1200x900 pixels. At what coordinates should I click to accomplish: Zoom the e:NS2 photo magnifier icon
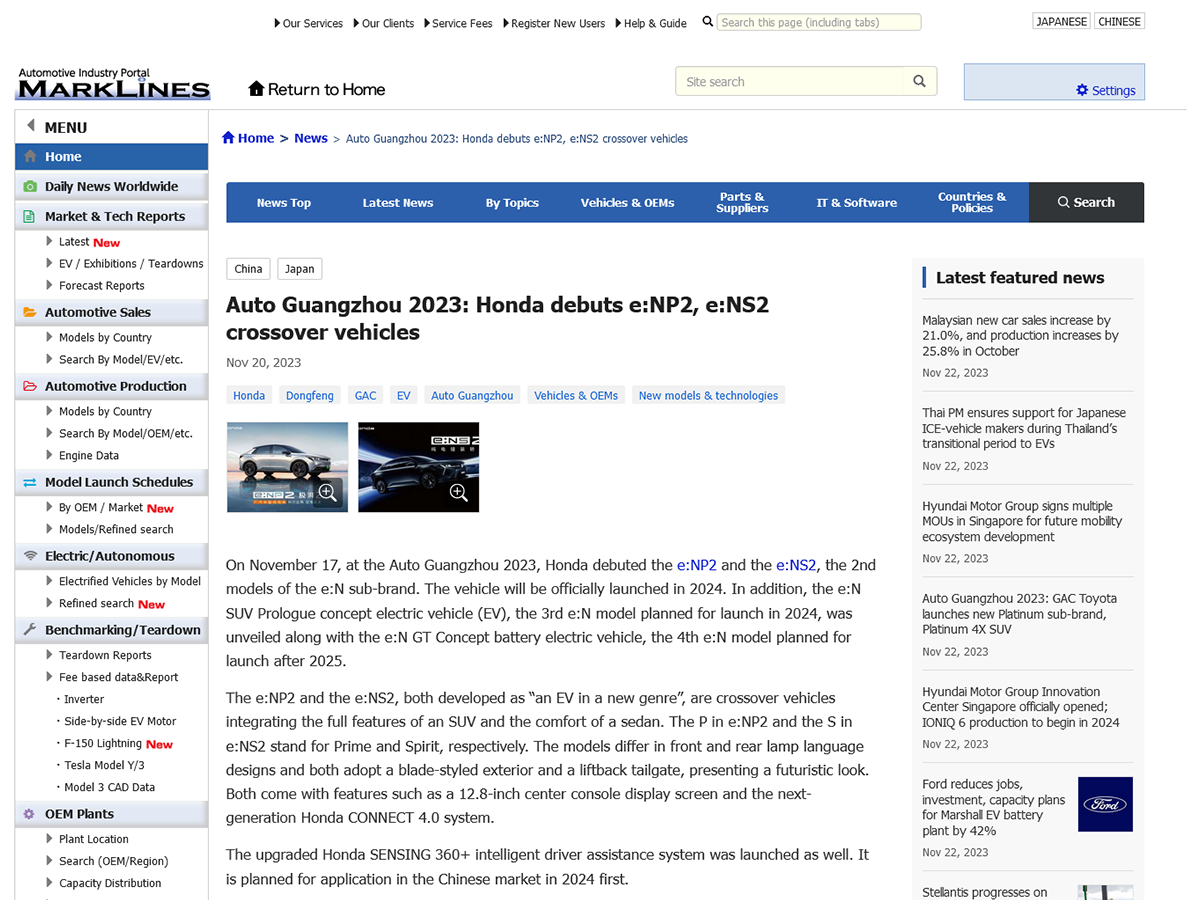459,492
